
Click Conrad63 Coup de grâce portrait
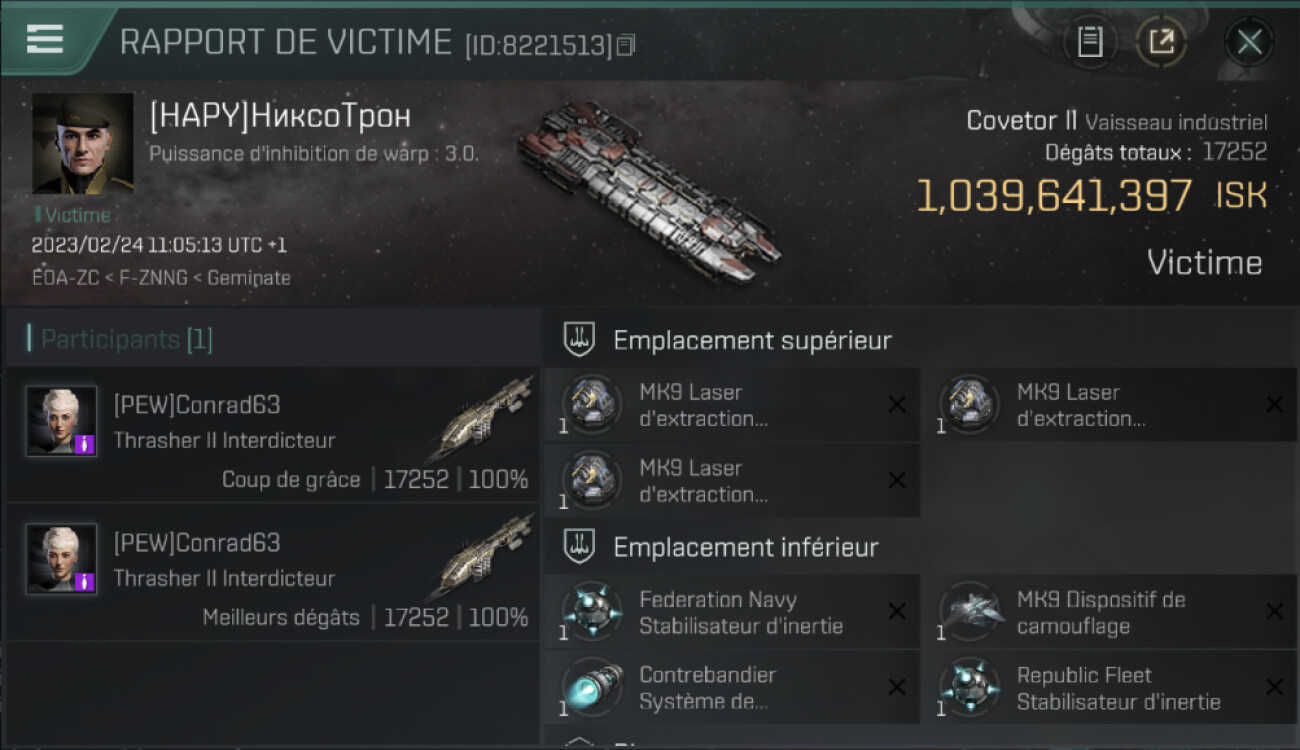(62, 421)
